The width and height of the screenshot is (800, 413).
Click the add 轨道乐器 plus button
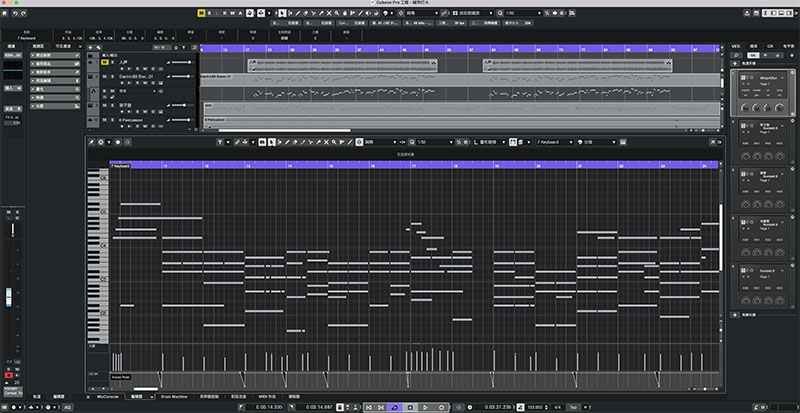click(735, 63)
